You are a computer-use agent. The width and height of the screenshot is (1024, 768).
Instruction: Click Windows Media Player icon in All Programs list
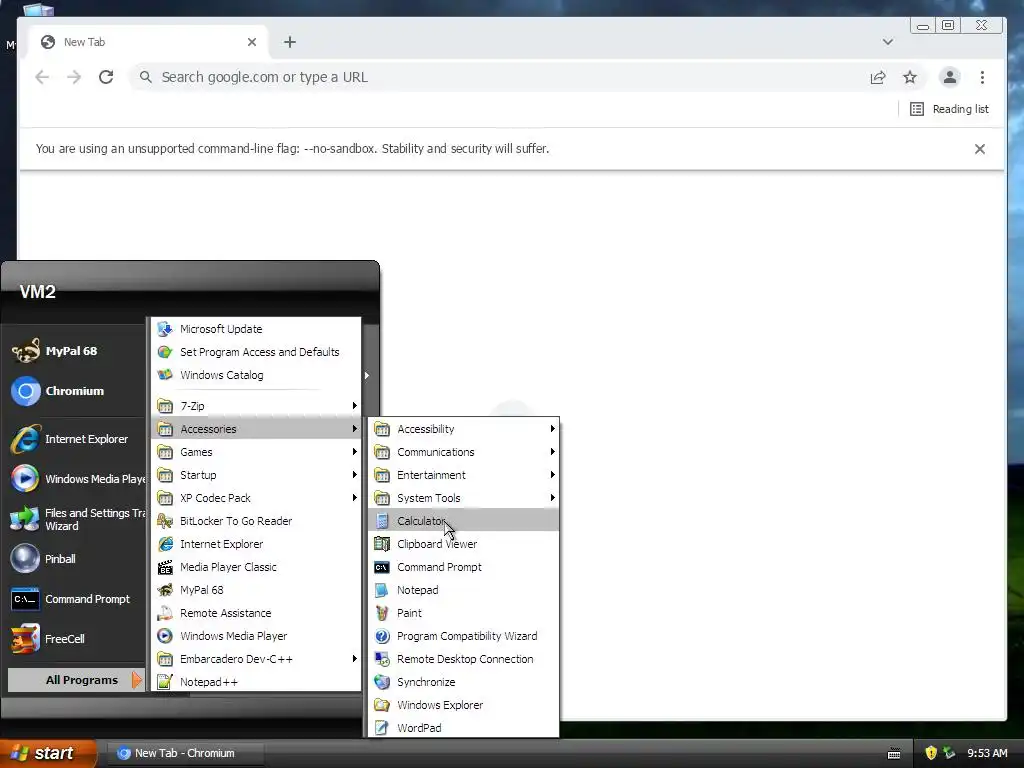tap(165, 636)
